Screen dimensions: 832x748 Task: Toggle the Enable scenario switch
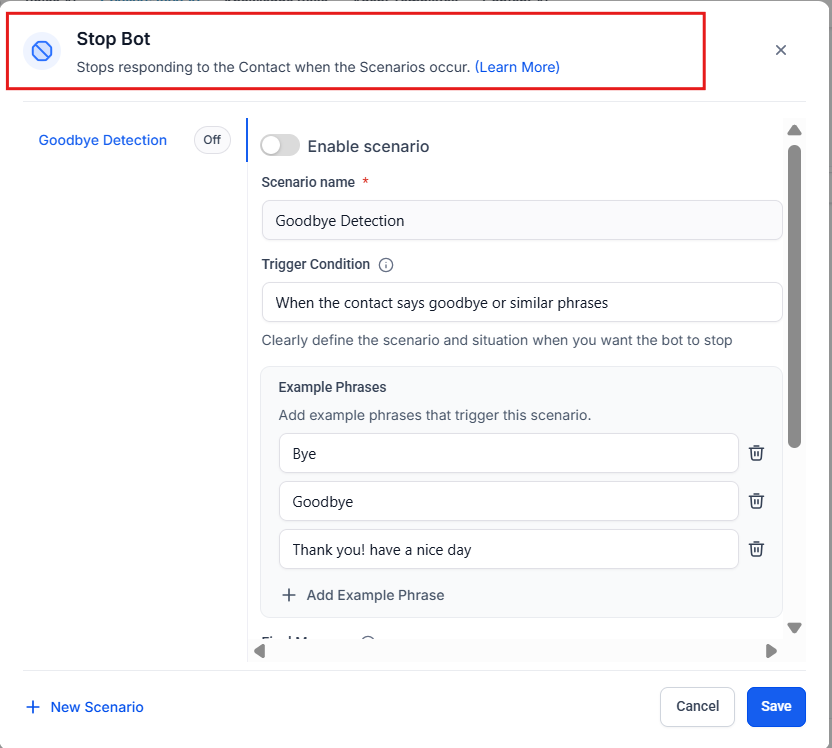[x=280, y=146]
